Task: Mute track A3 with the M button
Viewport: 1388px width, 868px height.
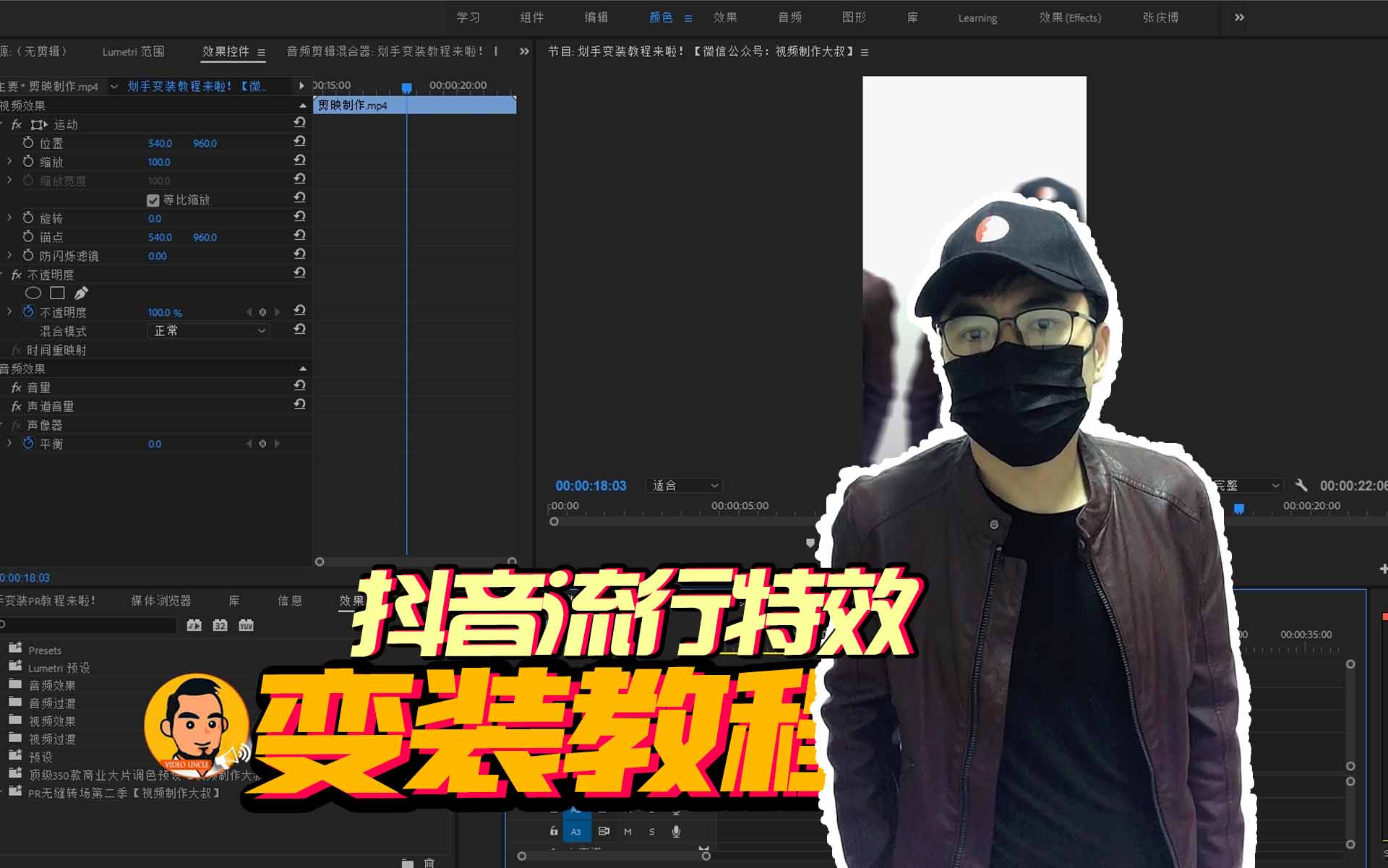Action: click(x=627, y=832)
